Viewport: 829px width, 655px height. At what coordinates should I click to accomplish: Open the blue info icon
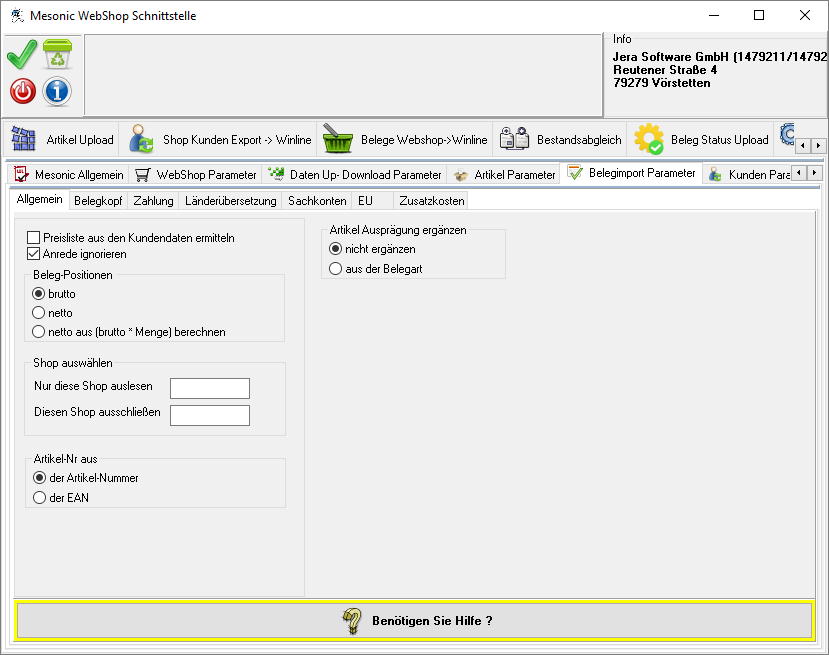[57, 91]
